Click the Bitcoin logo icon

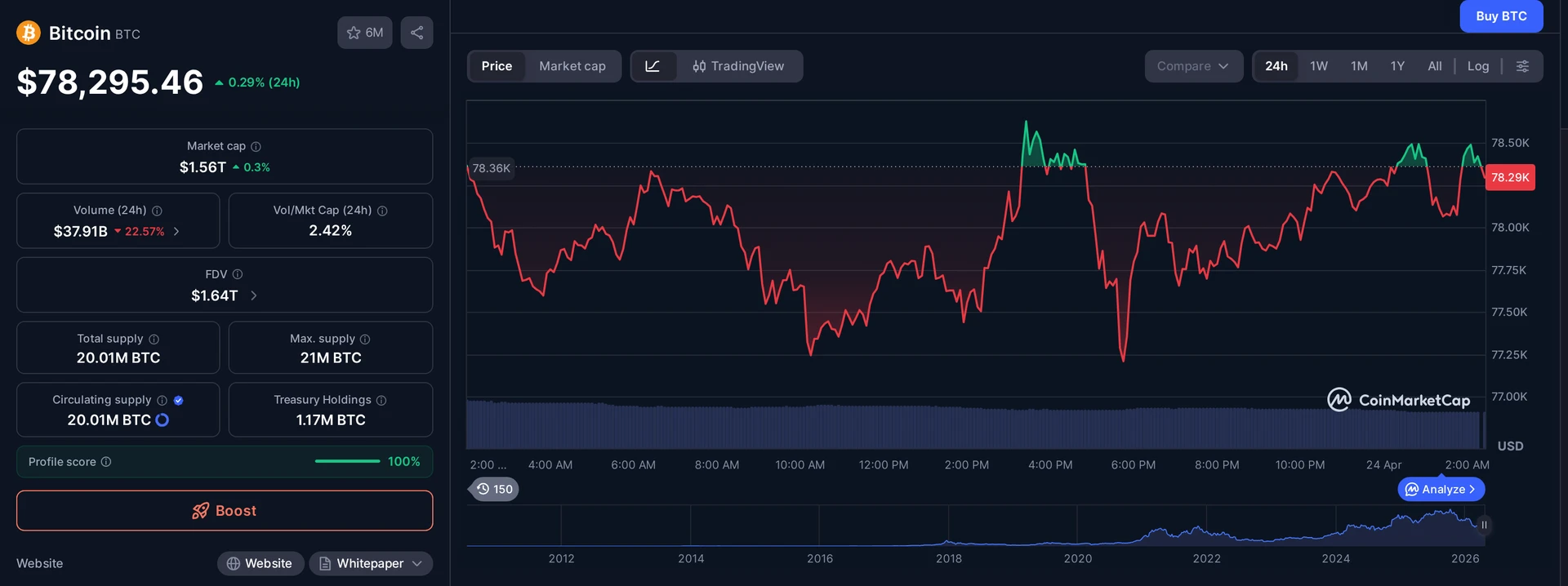(x=29, y=33)
